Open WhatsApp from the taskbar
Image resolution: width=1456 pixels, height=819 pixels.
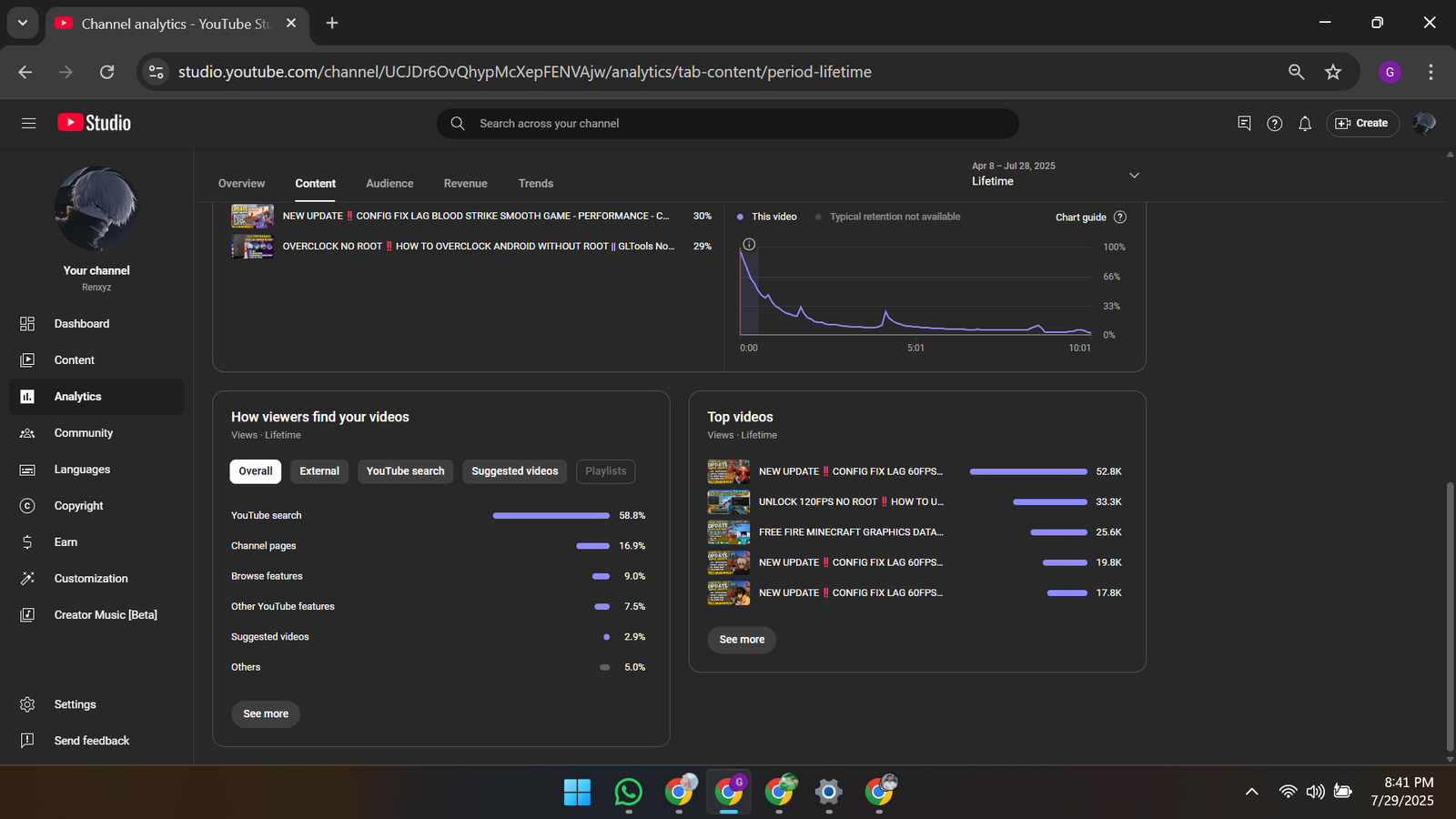[x=628, y=792]
